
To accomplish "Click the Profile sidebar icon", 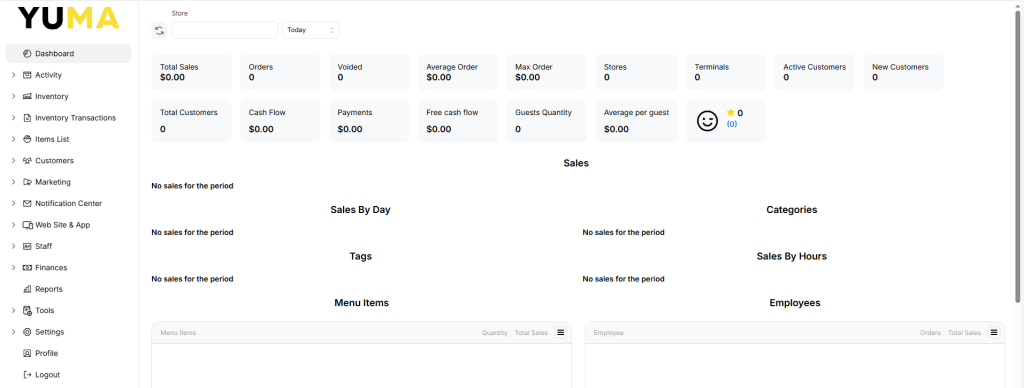I will (x=27, y=353).
